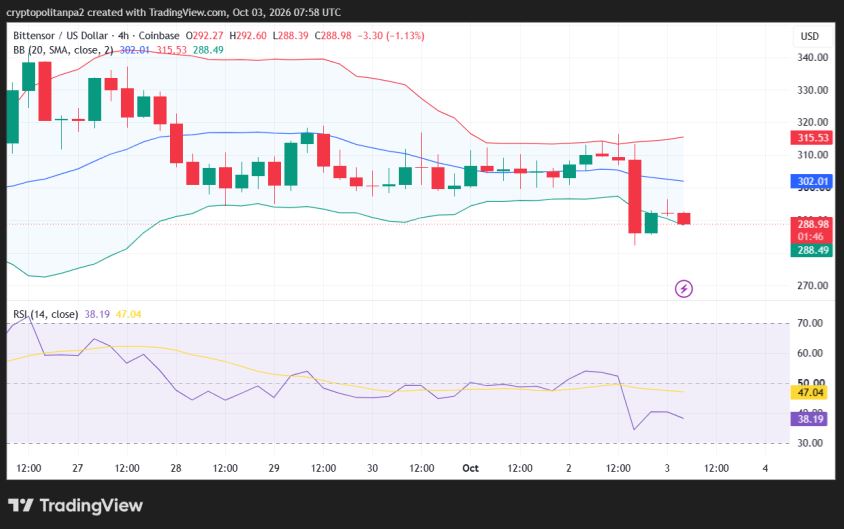Click the 302.01 basis price tag

pyautogui.click(x=812, y=181)
